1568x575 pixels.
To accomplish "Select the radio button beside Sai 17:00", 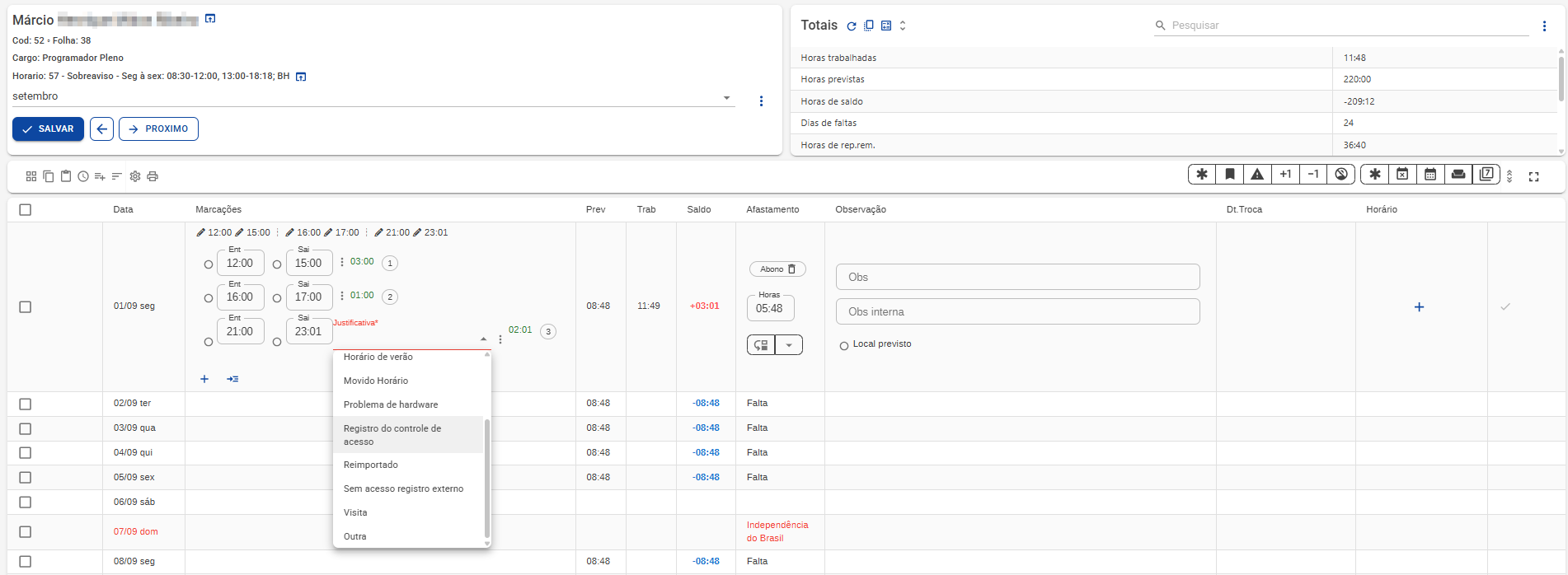I will point(277,298).
